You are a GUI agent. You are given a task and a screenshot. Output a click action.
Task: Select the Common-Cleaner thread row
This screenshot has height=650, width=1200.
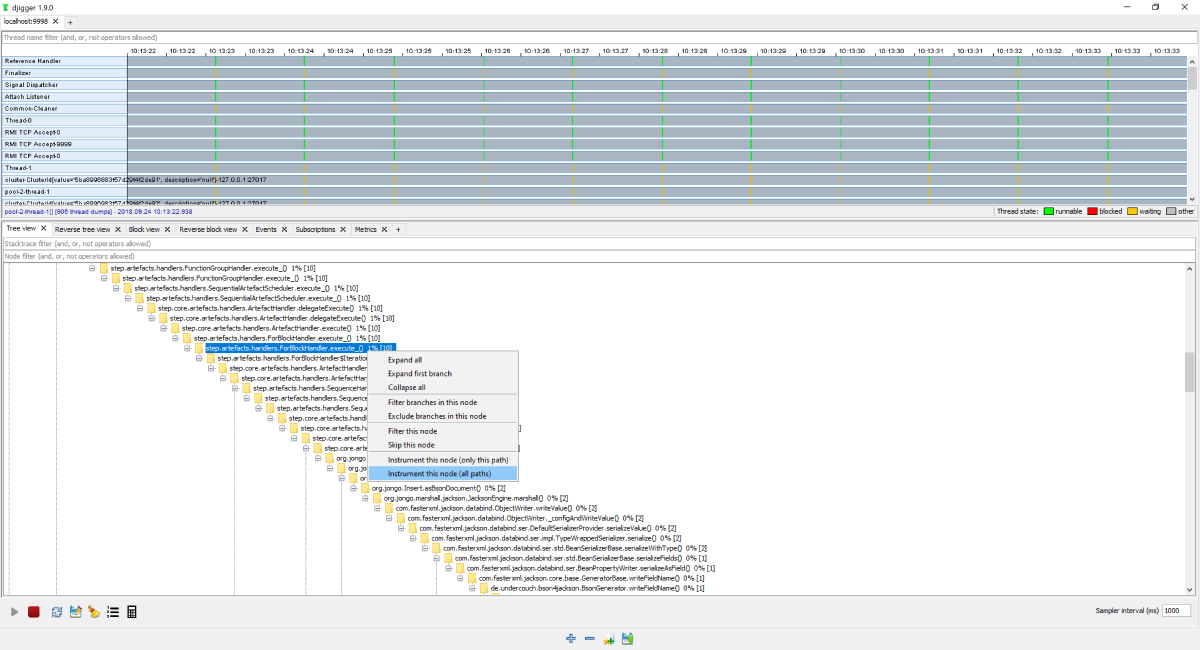[x=64, y=108]
